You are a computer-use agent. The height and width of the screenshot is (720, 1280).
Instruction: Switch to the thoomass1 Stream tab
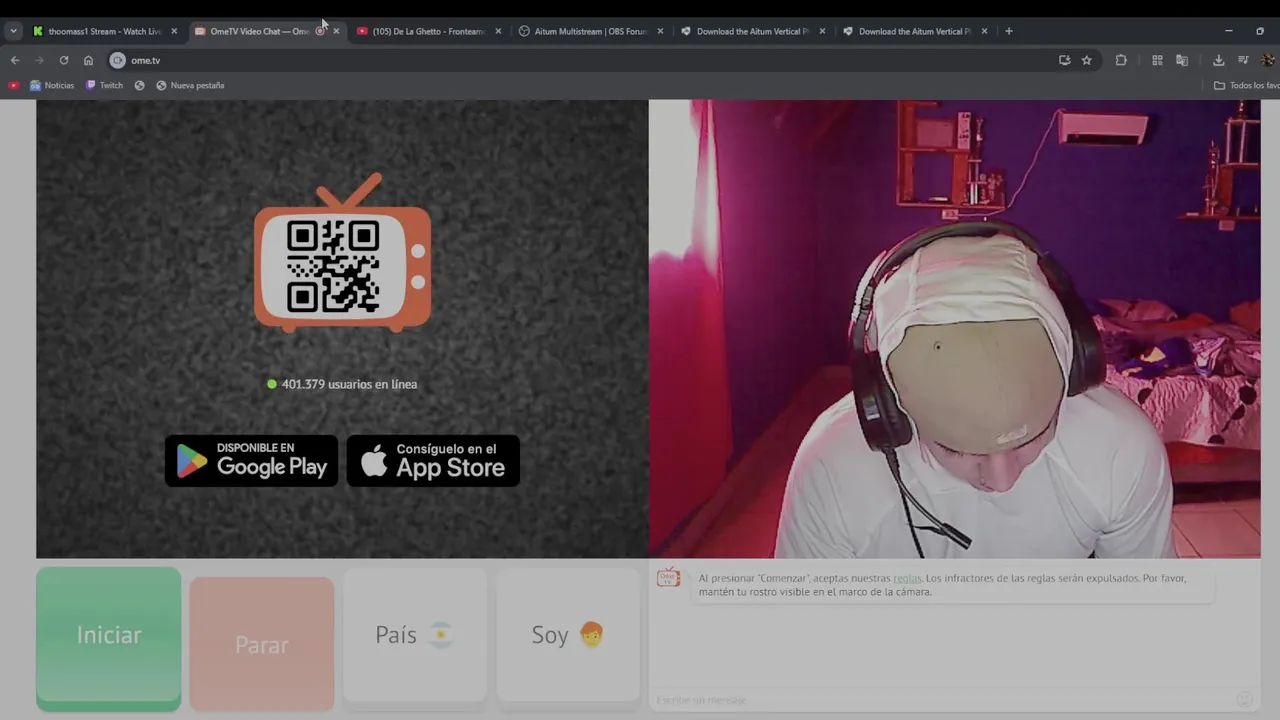(104, 31)
